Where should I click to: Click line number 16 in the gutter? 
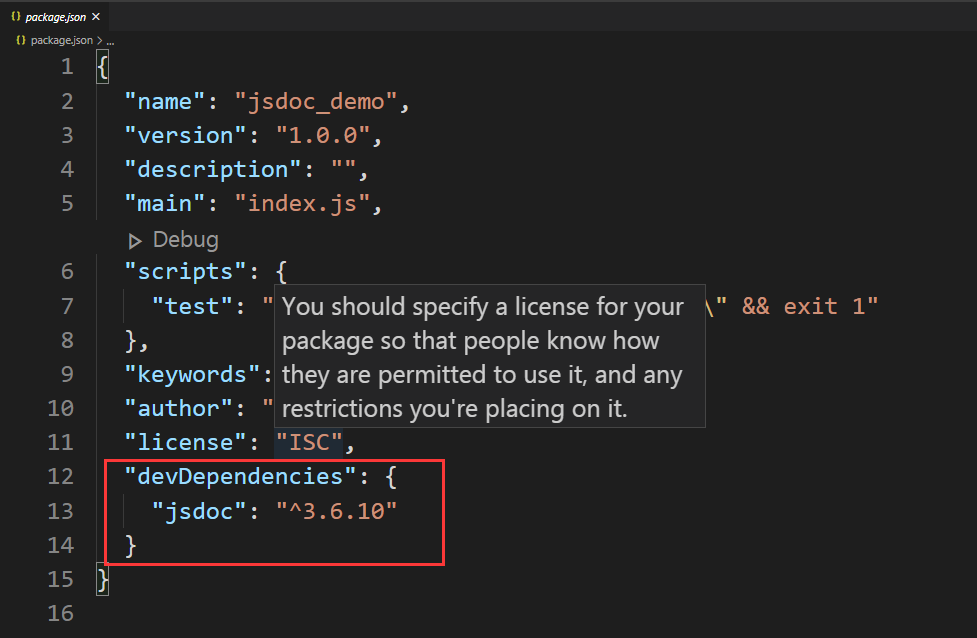60,613
